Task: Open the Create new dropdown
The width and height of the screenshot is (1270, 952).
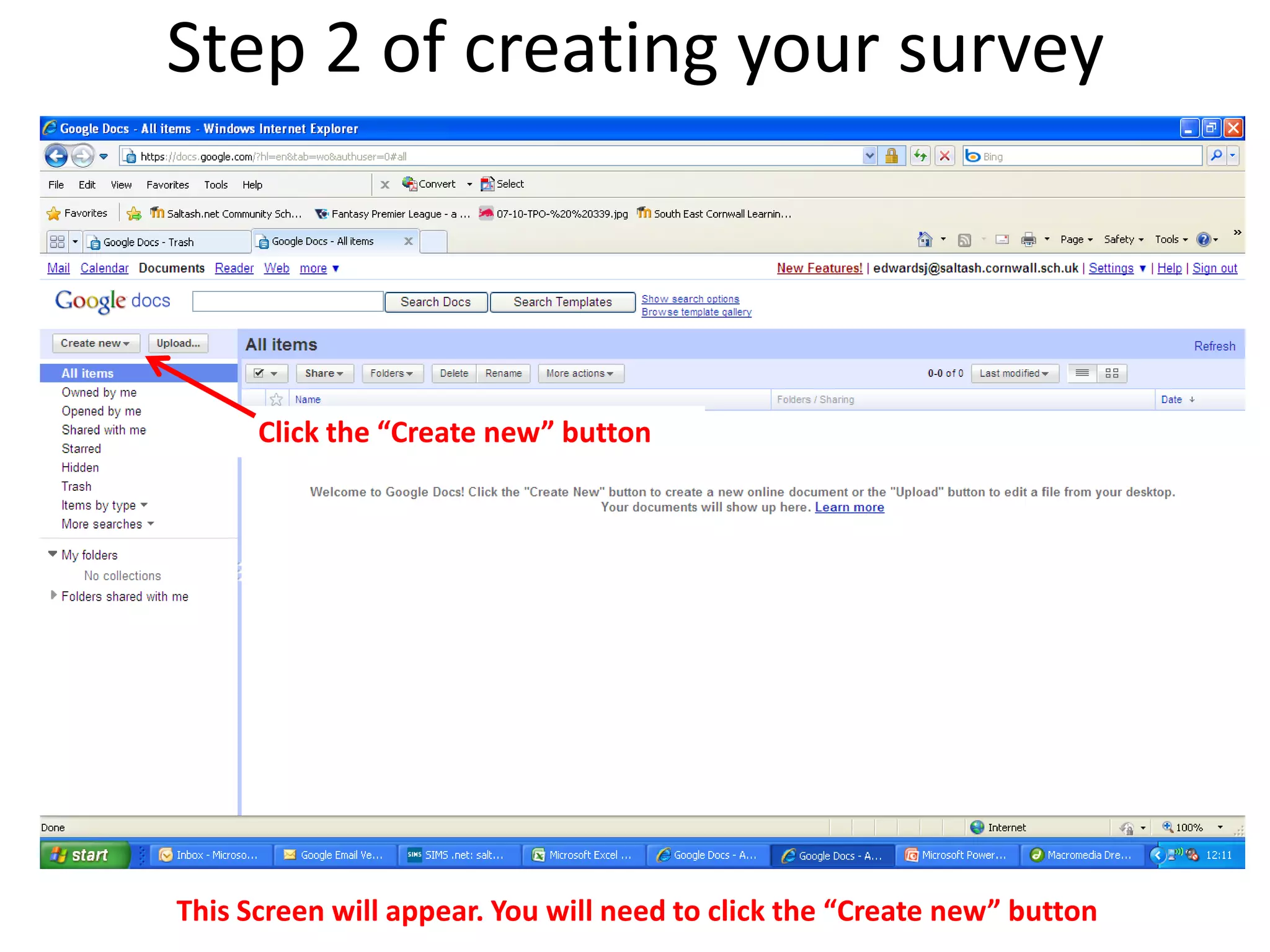Action: (96, 343)
